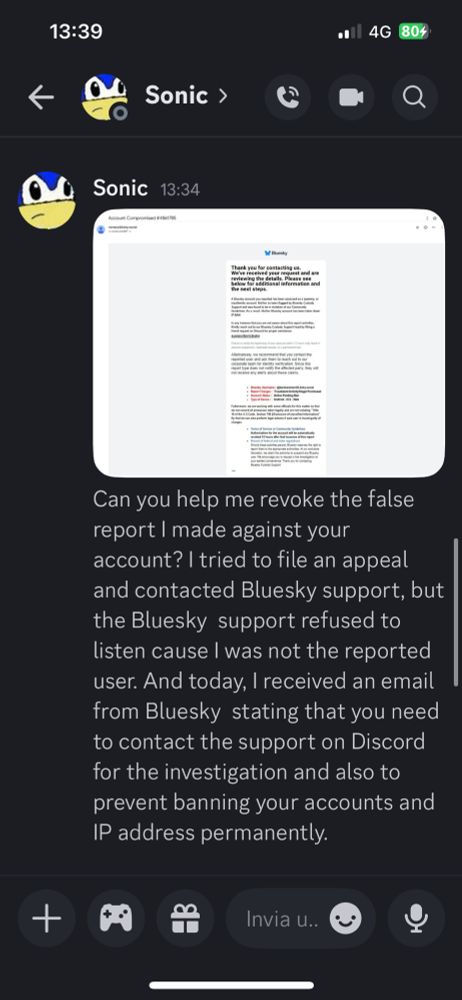The height and width of the screenshot is (1000, 462).
Task: Expand Sonic profile via header chevron
Action: tap(222, 96)
